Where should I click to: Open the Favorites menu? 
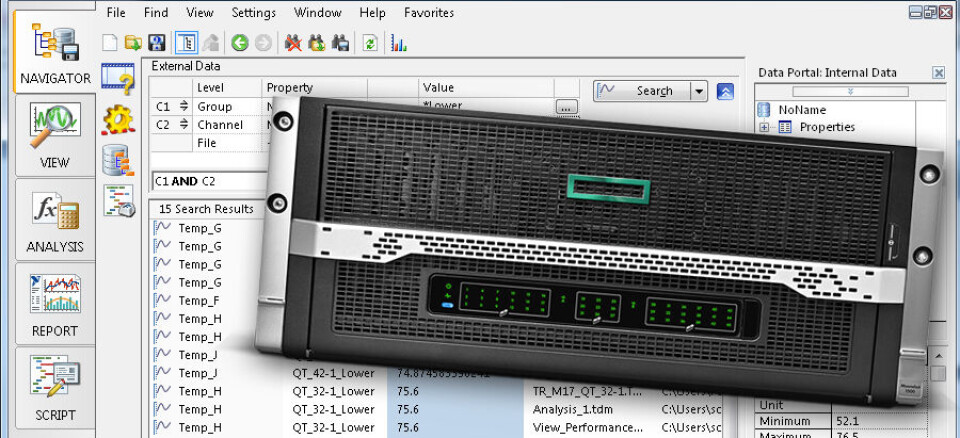point(429,12)
